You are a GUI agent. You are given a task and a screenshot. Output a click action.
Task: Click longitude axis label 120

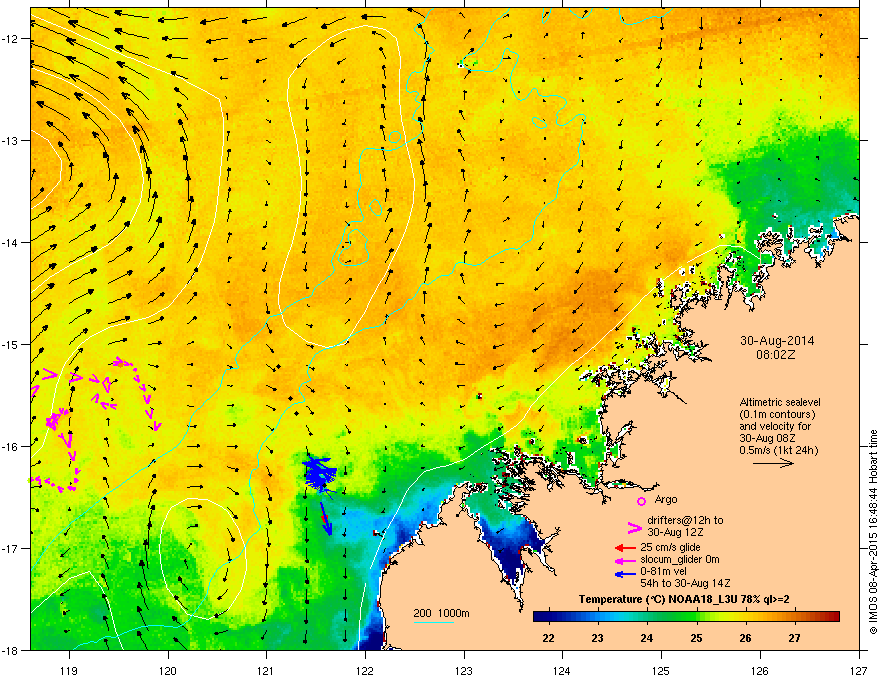click(168, 670)
